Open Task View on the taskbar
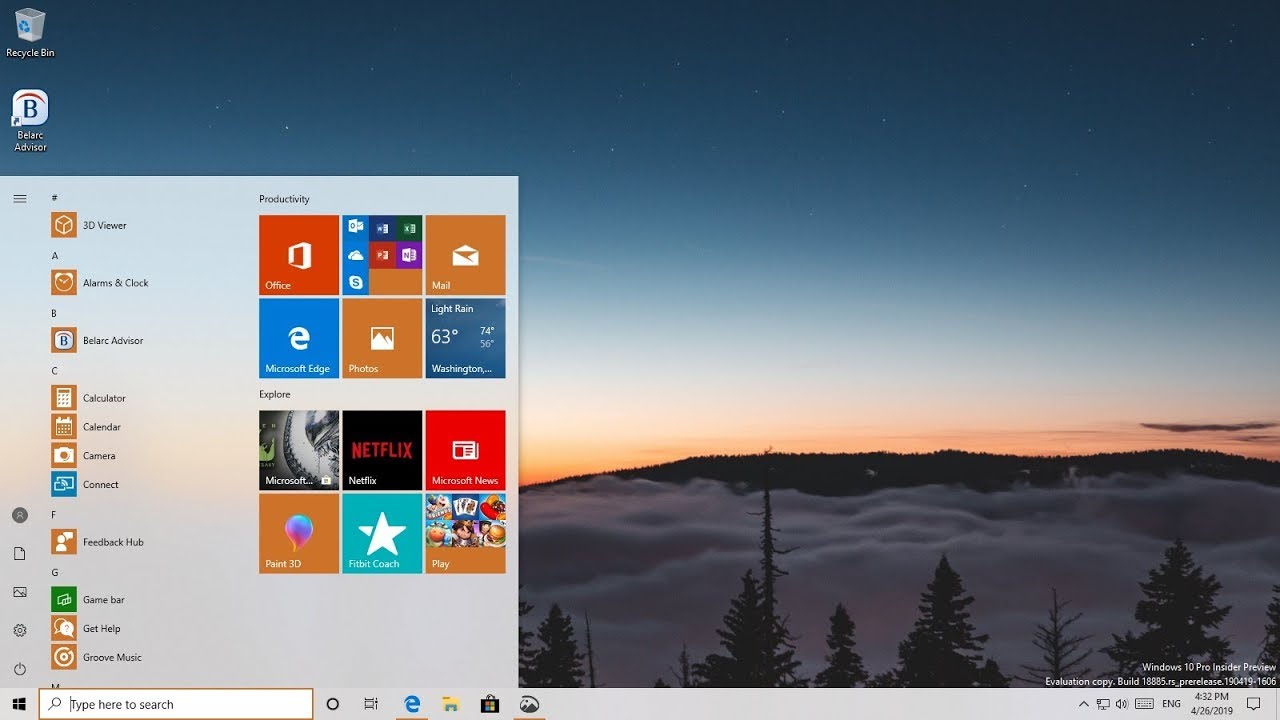This screenshot has height=720, width=1280. 371,704
